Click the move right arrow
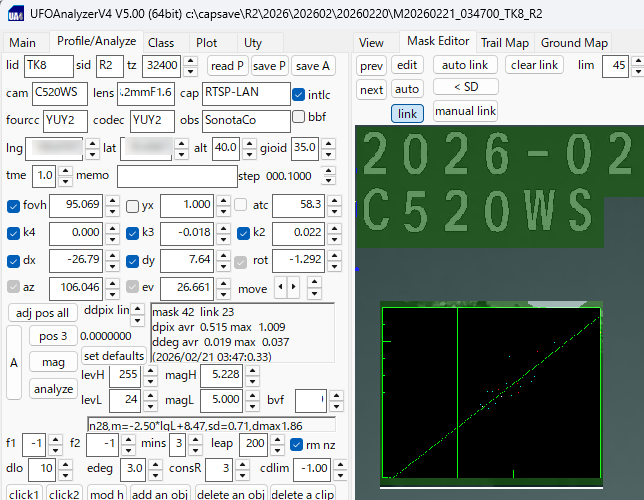Image resolution: width=644 pixels, height=500 pixels. tap(293, 286)
